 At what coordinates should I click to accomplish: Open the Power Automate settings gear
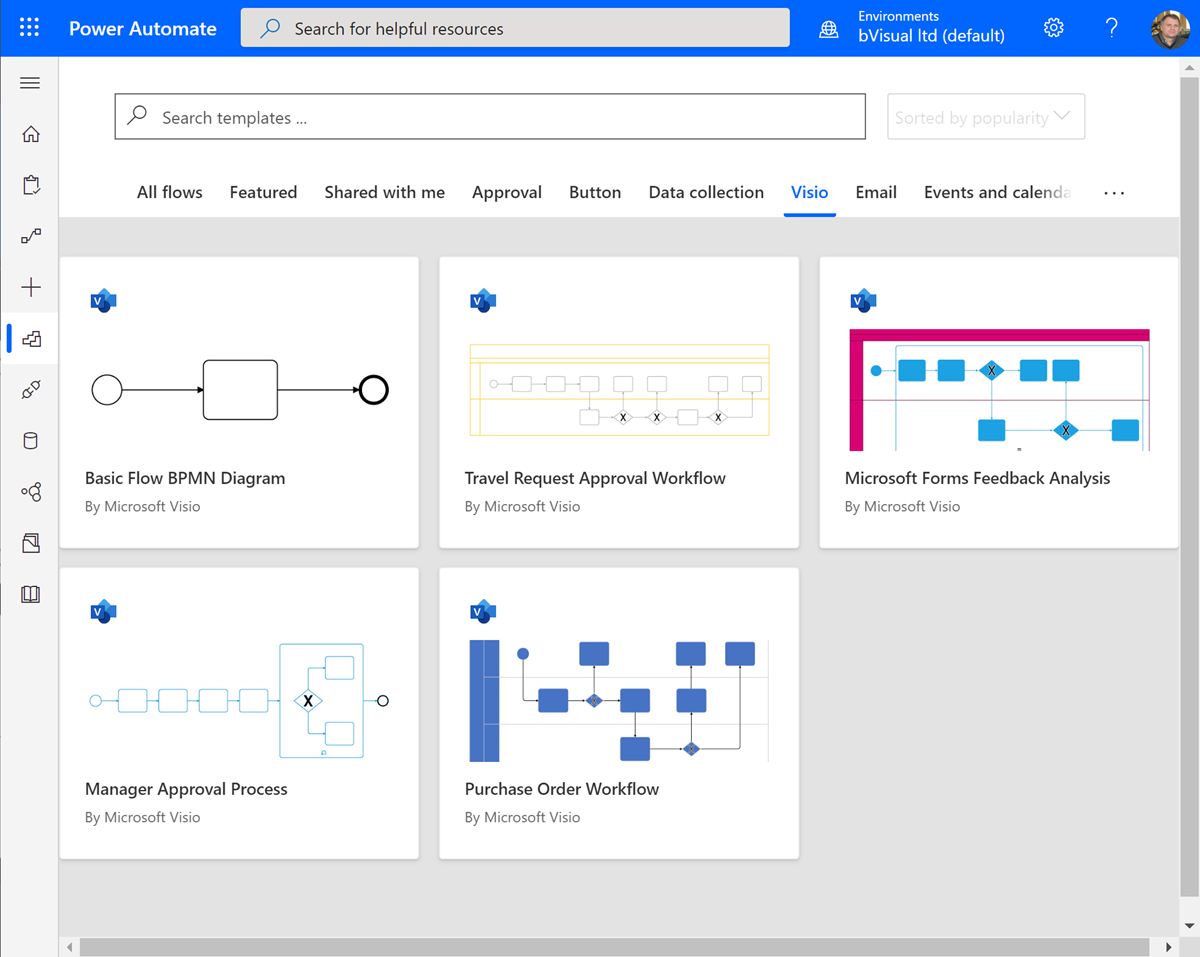[1053, 27]
